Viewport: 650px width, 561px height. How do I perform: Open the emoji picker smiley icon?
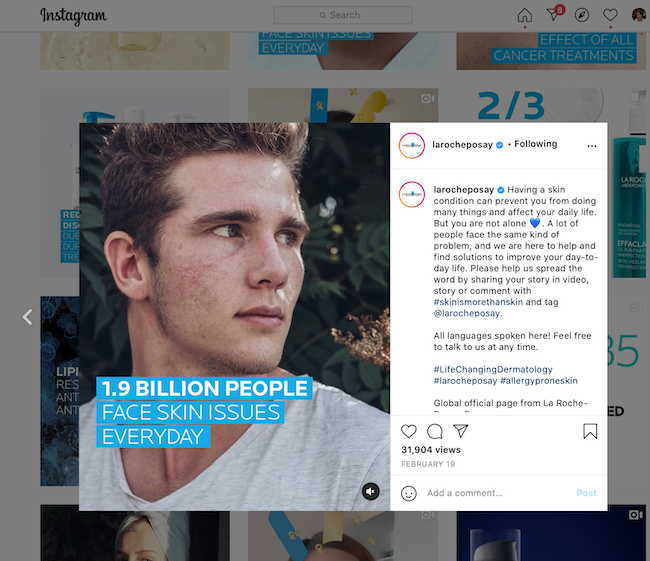409,493
